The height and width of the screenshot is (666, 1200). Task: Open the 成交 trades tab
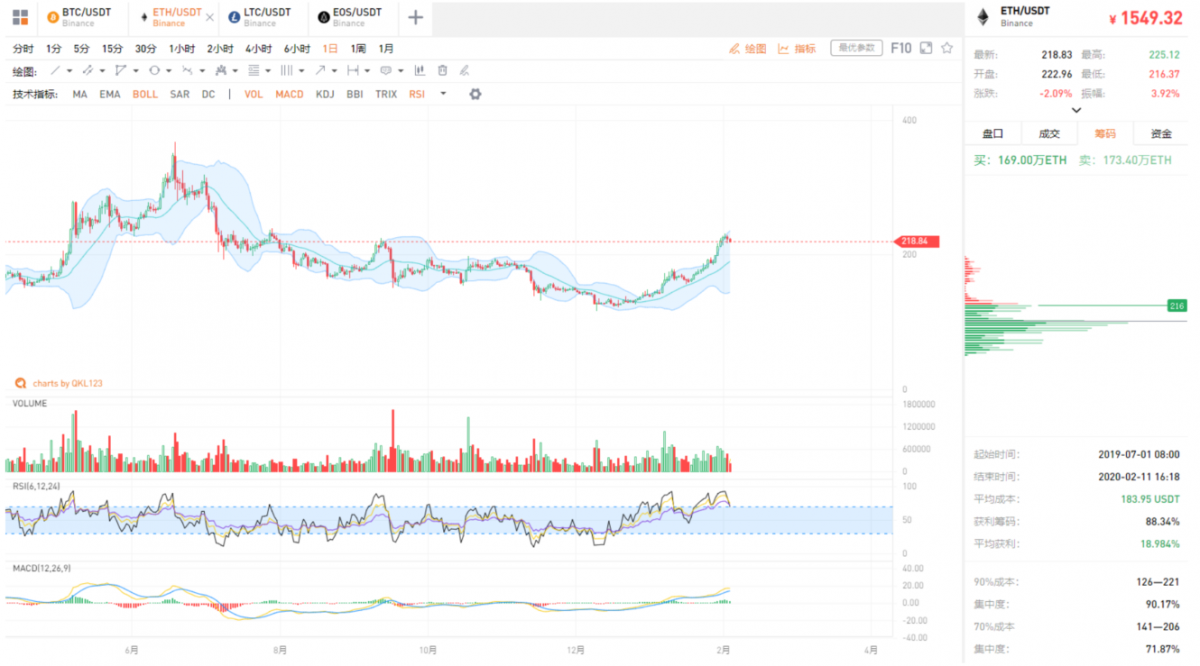(1049, 133)
